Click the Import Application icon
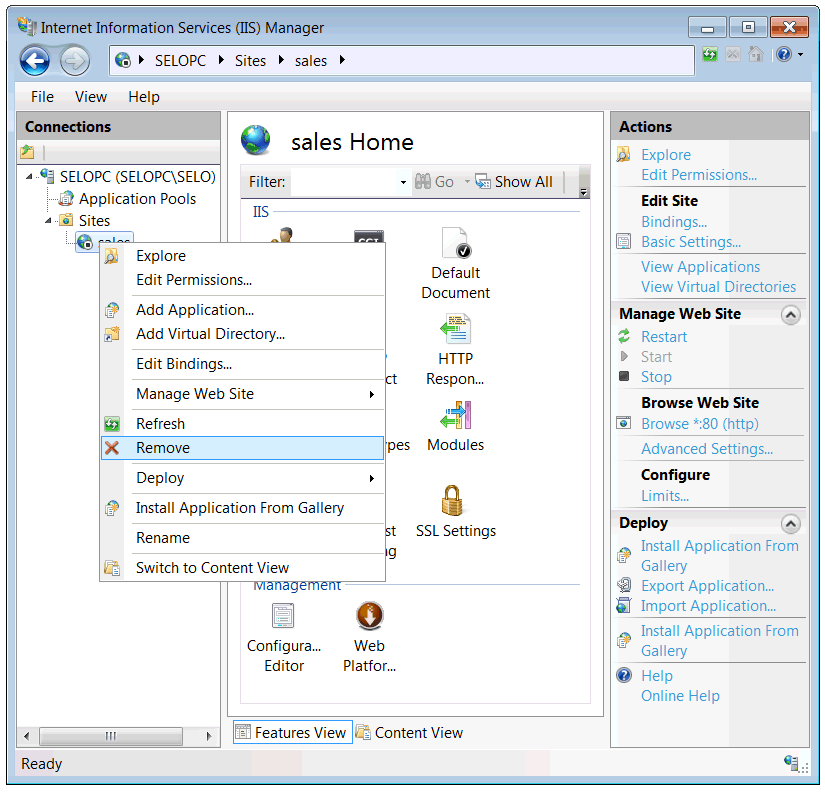This screenshot has width=825, height=792. (624, 605)
